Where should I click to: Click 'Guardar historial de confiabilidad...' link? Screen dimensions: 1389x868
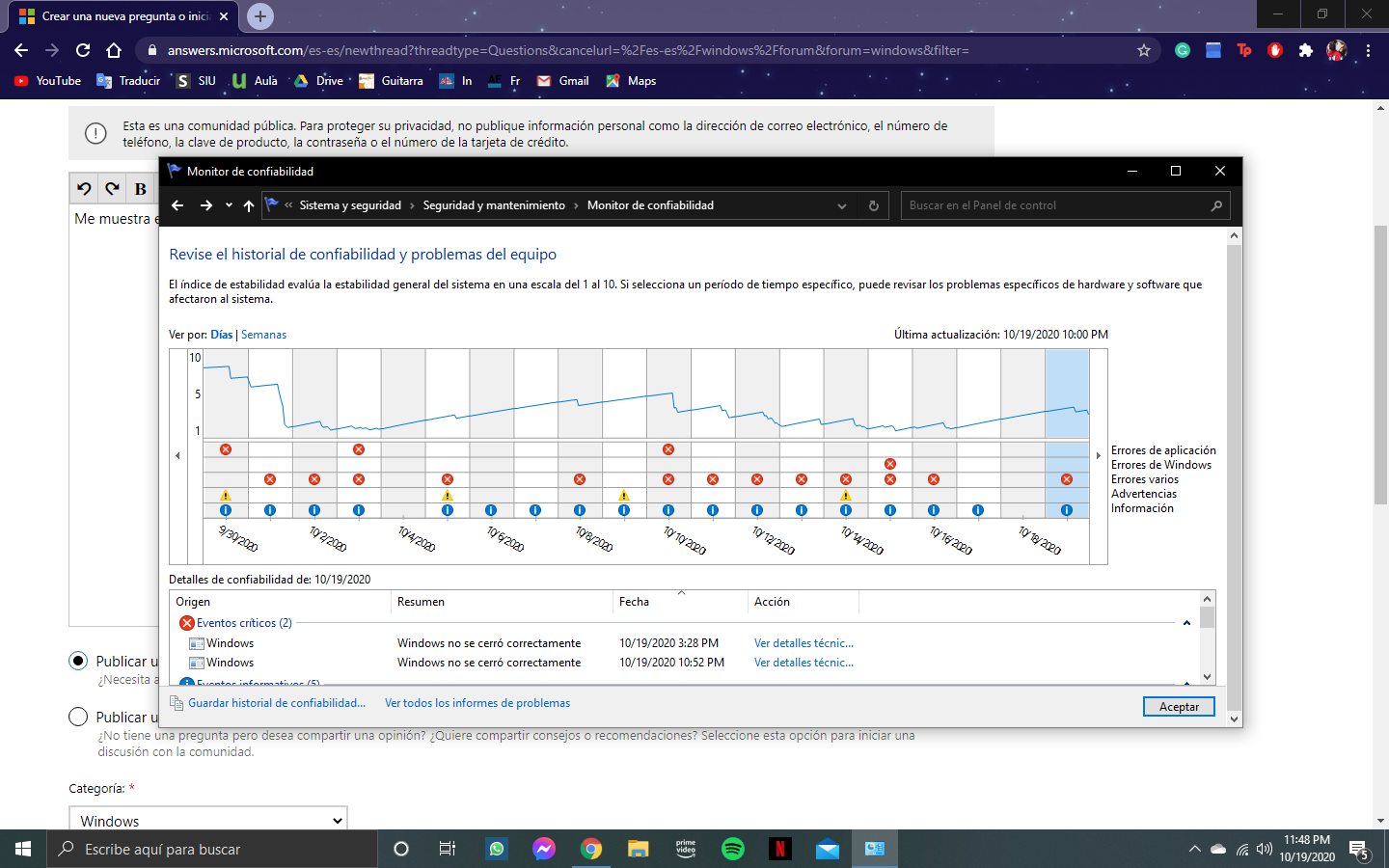277,703
